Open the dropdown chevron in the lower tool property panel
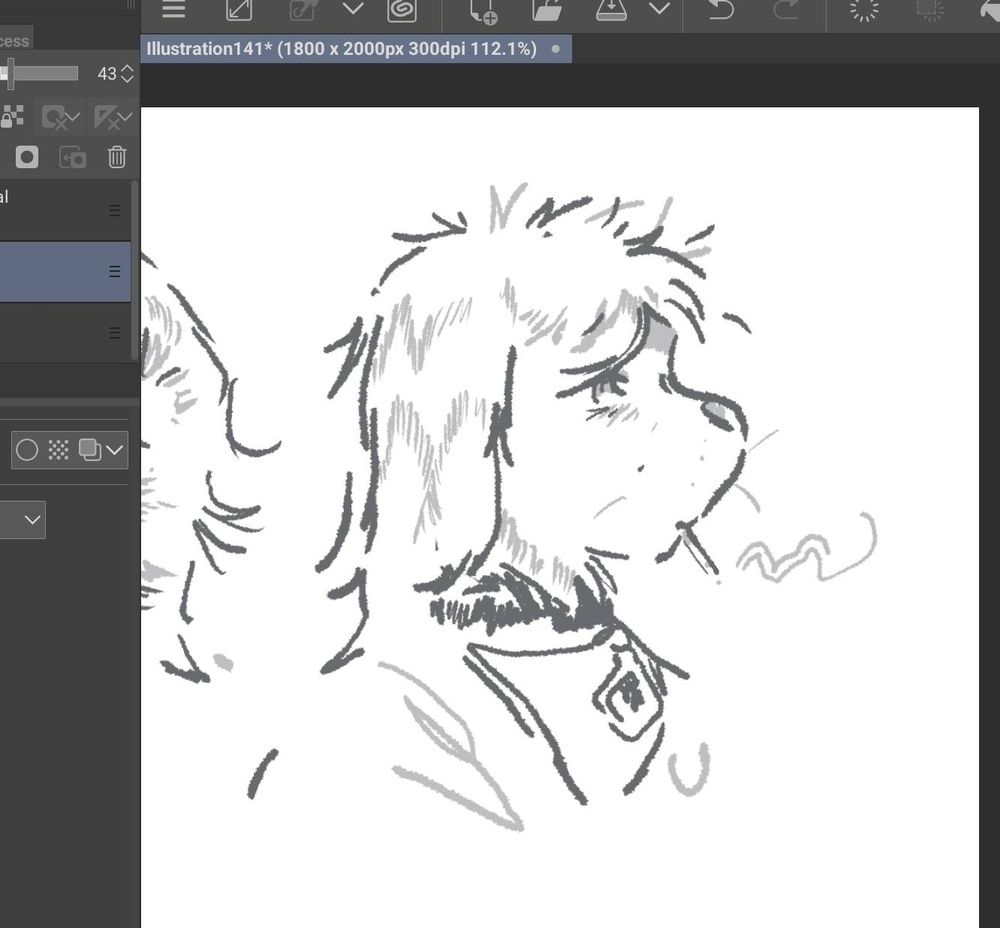The width and height of the screenshot is (1000, 928). coord(32,520)
